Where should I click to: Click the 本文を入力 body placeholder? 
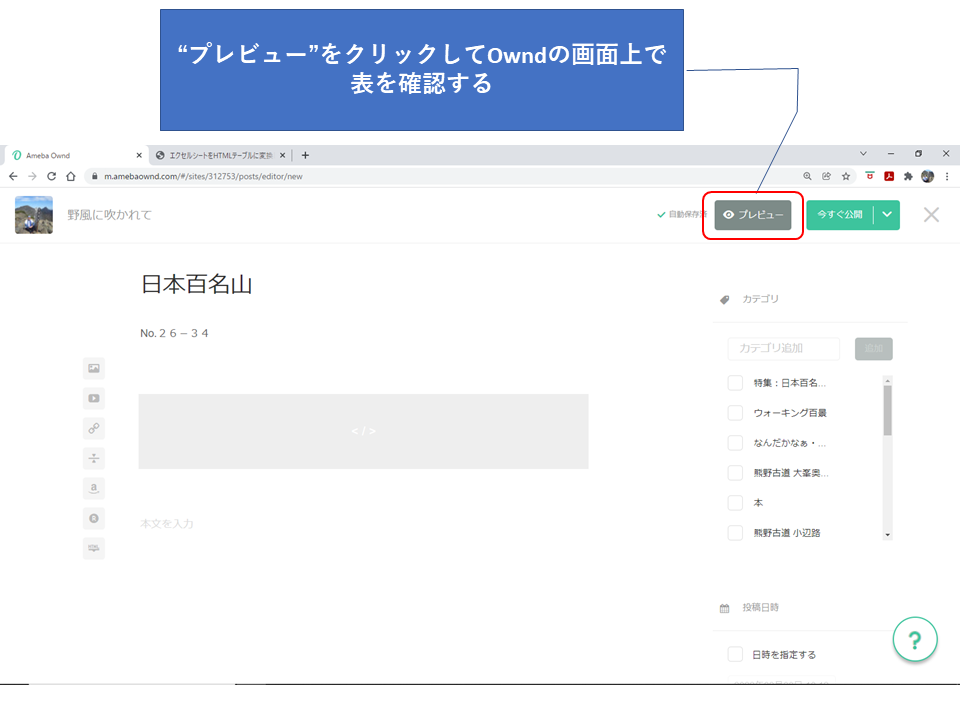point(167,524)
